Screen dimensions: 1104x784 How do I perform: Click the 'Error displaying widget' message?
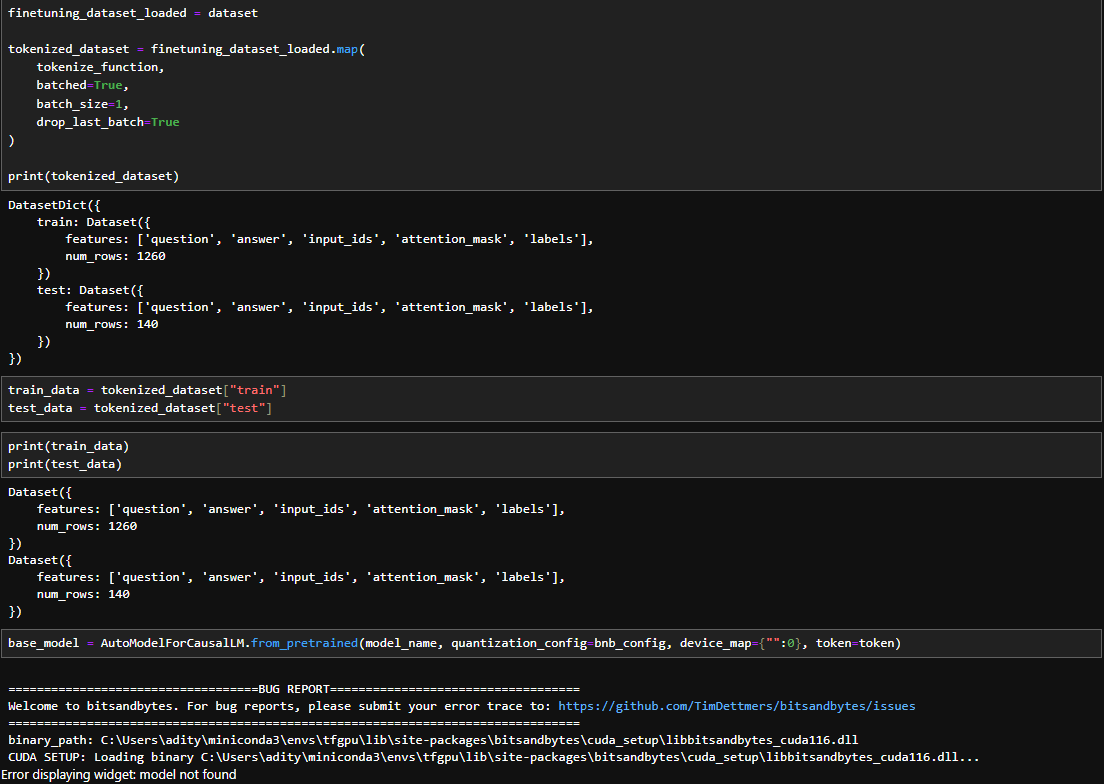pos(119,775)
